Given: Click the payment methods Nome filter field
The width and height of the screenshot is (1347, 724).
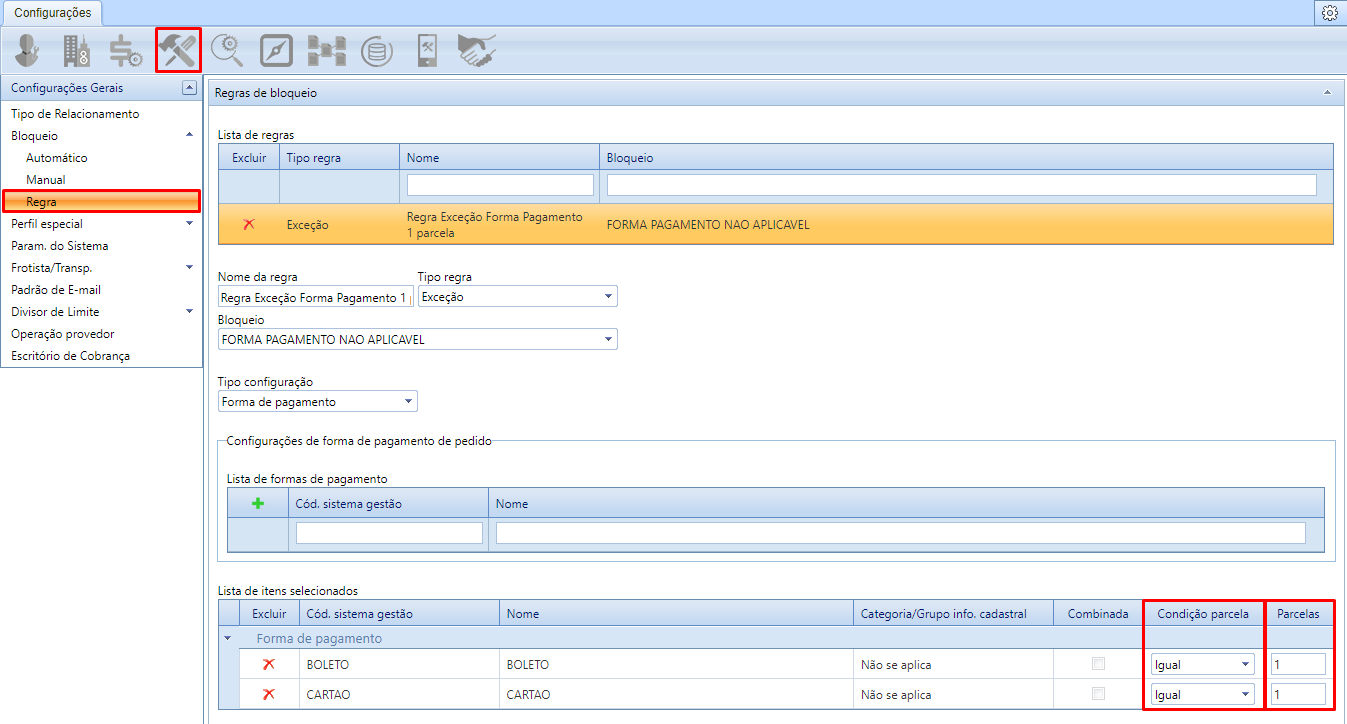Looking at the screenshot, I should tap(901, 533).
